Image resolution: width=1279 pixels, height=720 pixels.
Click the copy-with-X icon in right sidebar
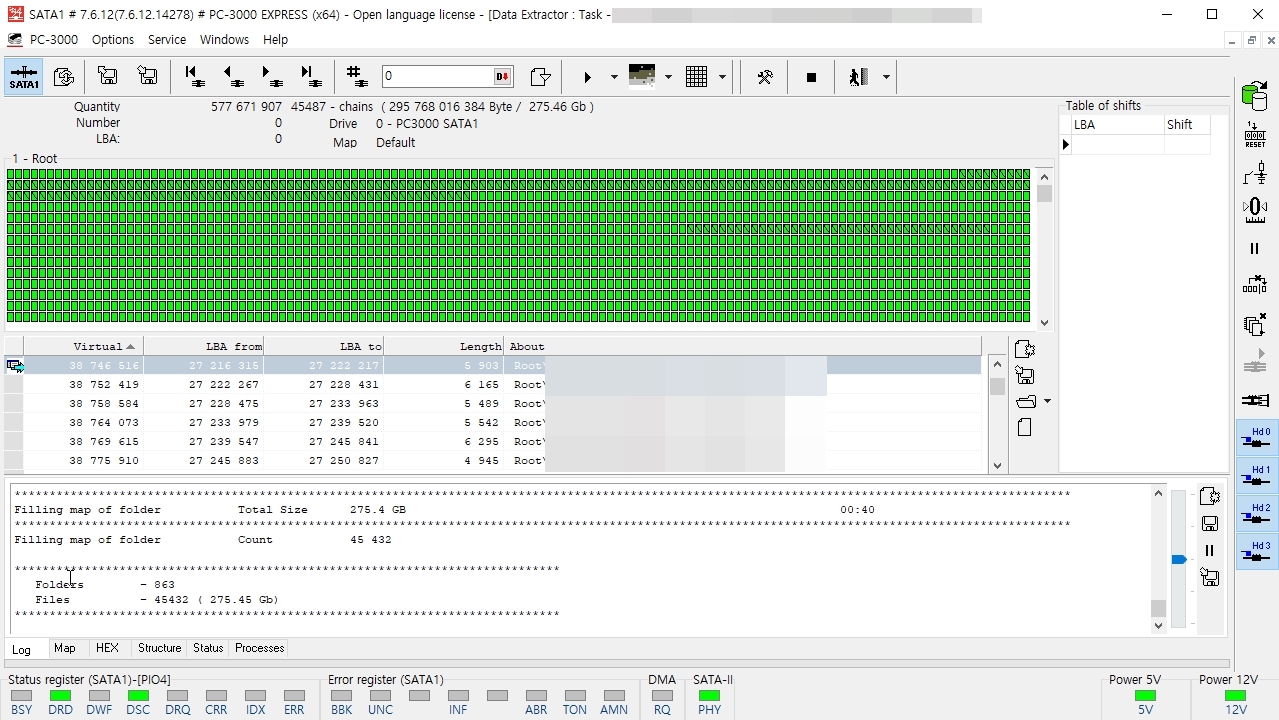click(x=1255, y=324)
